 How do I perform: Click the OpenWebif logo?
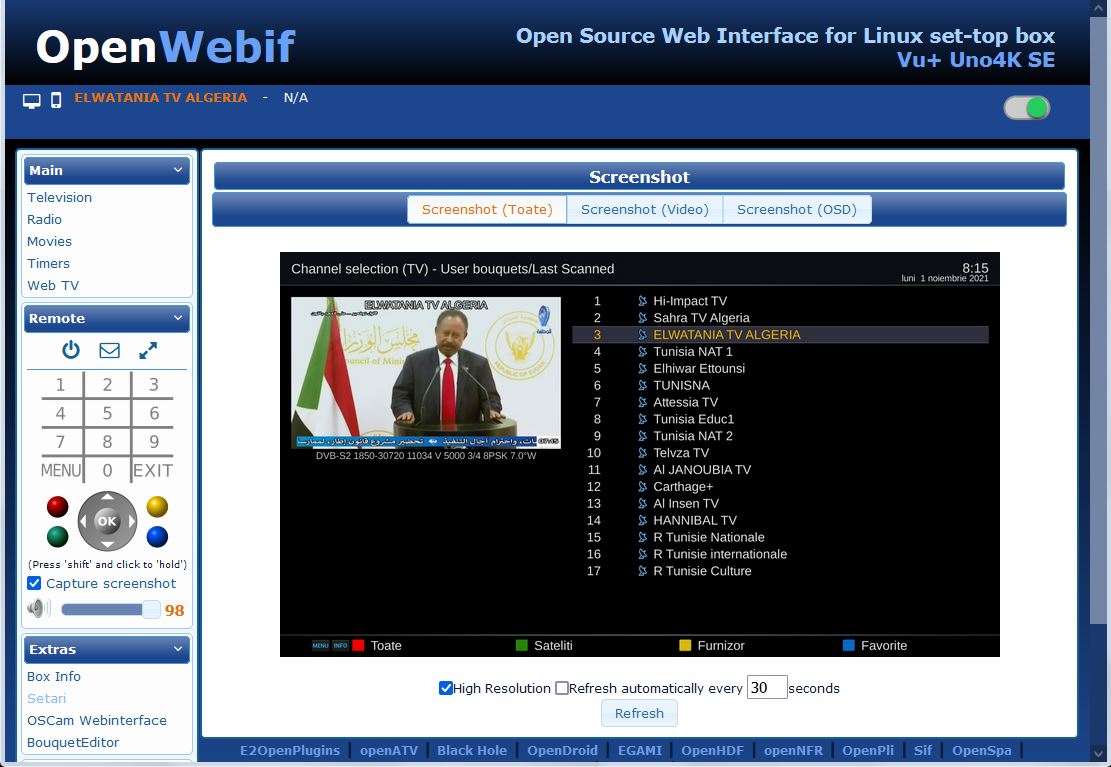166,47
